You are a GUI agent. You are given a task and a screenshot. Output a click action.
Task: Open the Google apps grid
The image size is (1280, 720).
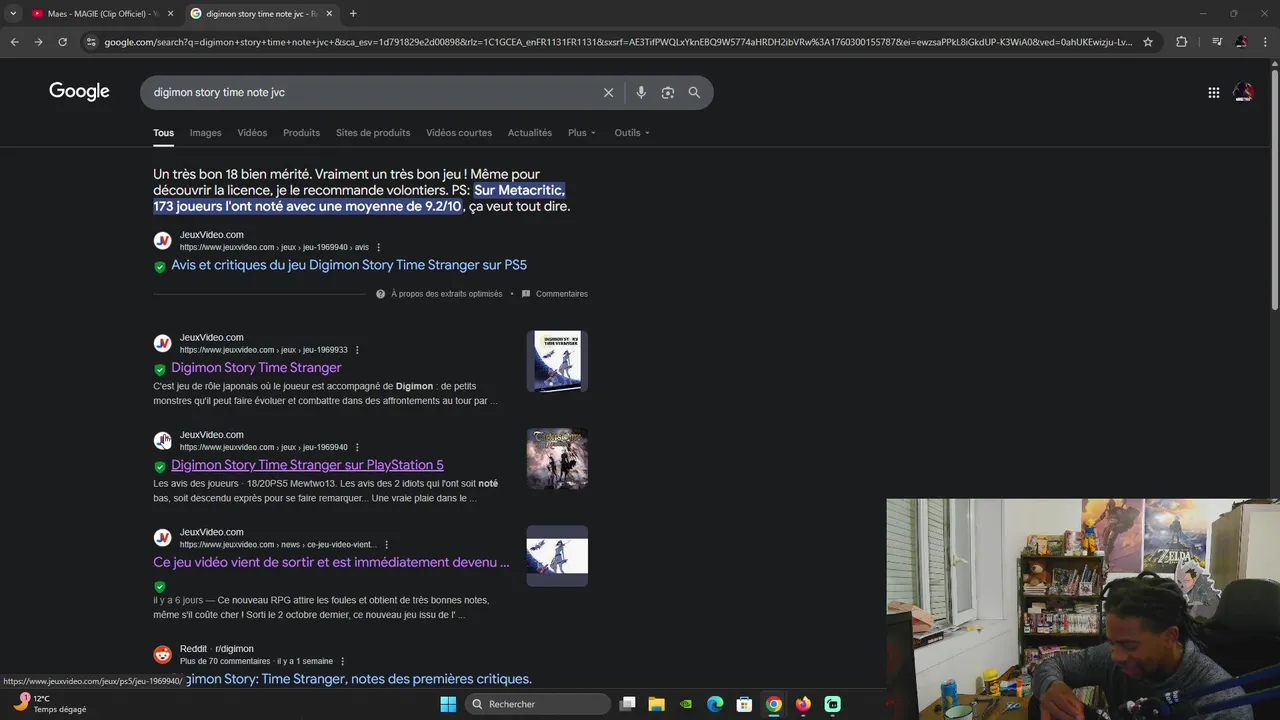(x=1213, y=92)
